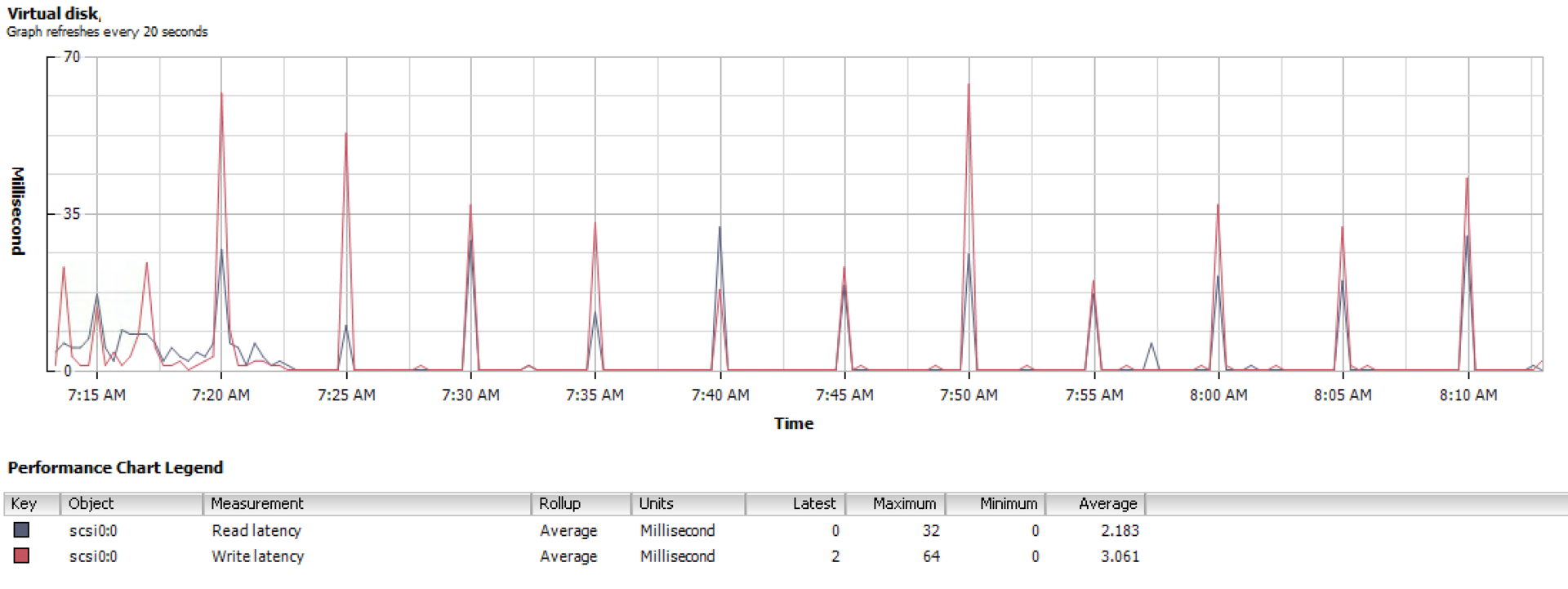The width and height of the screenshot is (1568, 589).
Task: Click "scsi0:0" in the Read latency row
Action: pyautogui.click(x=93, y=531)
